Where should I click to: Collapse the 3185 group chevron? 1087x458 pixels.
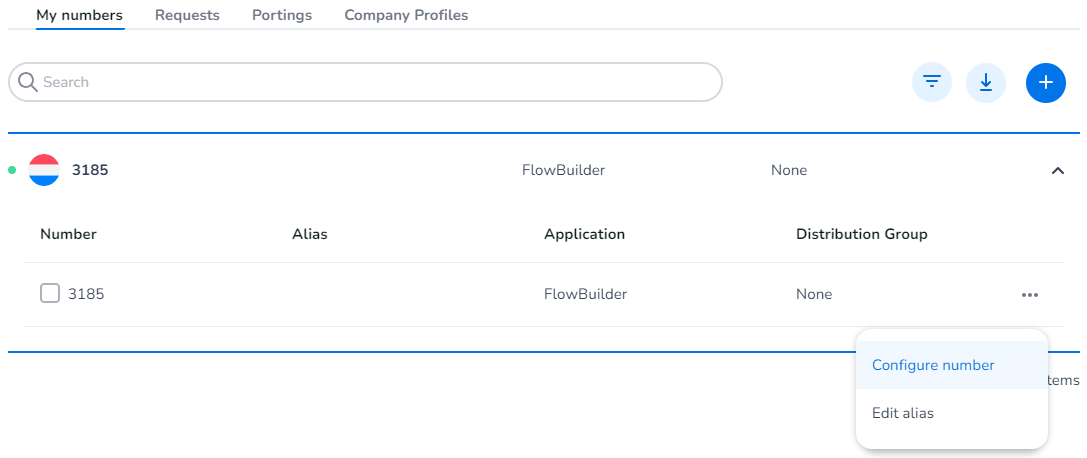pyautogui.click(x=1058, y=171)
